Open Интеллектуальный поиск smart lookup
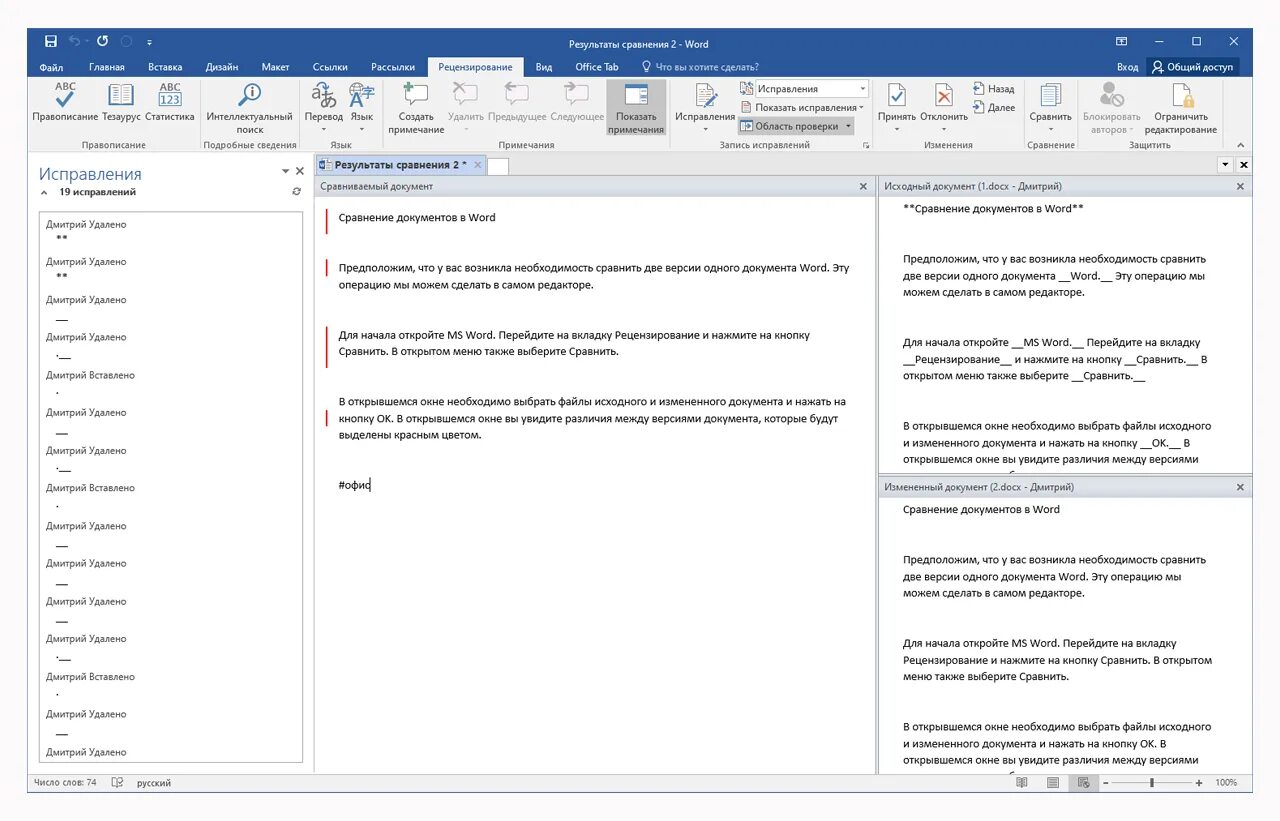1280x821 pixels. [249, 108]
